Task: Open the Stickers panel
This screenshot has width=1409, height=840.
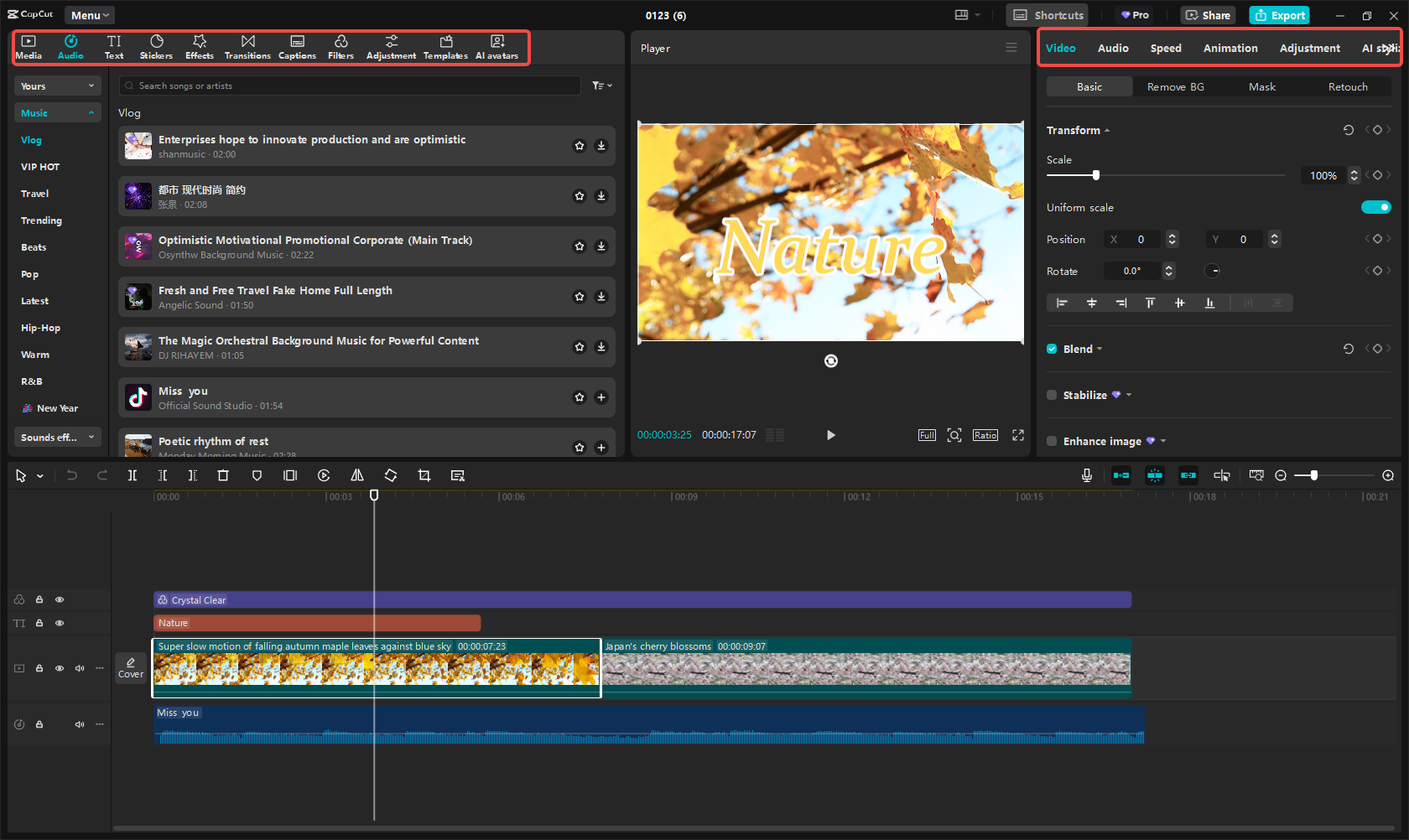Action: tap(156, 47)
